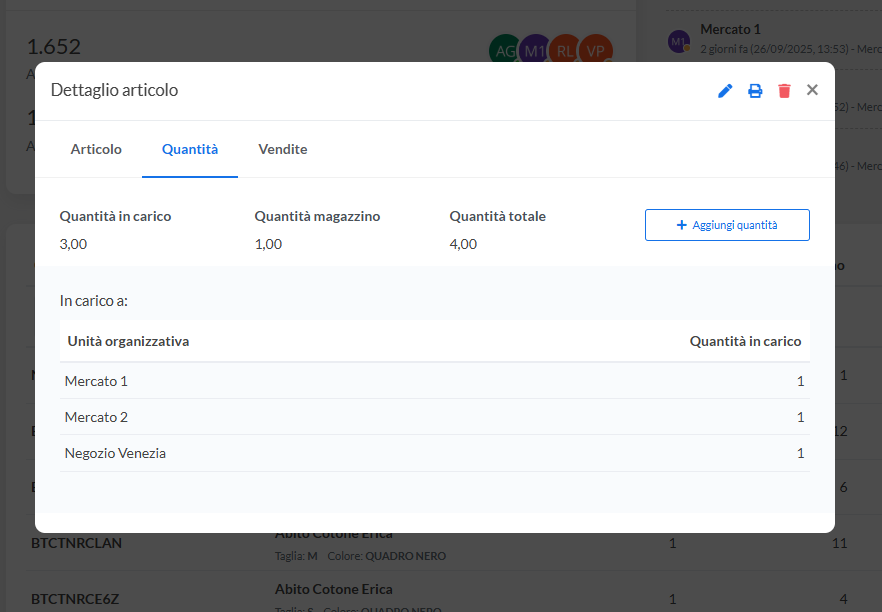Open the Mercato 1 activity entry in background
Viewport: 882px width, 612px height.
click(x=730, y=30)
